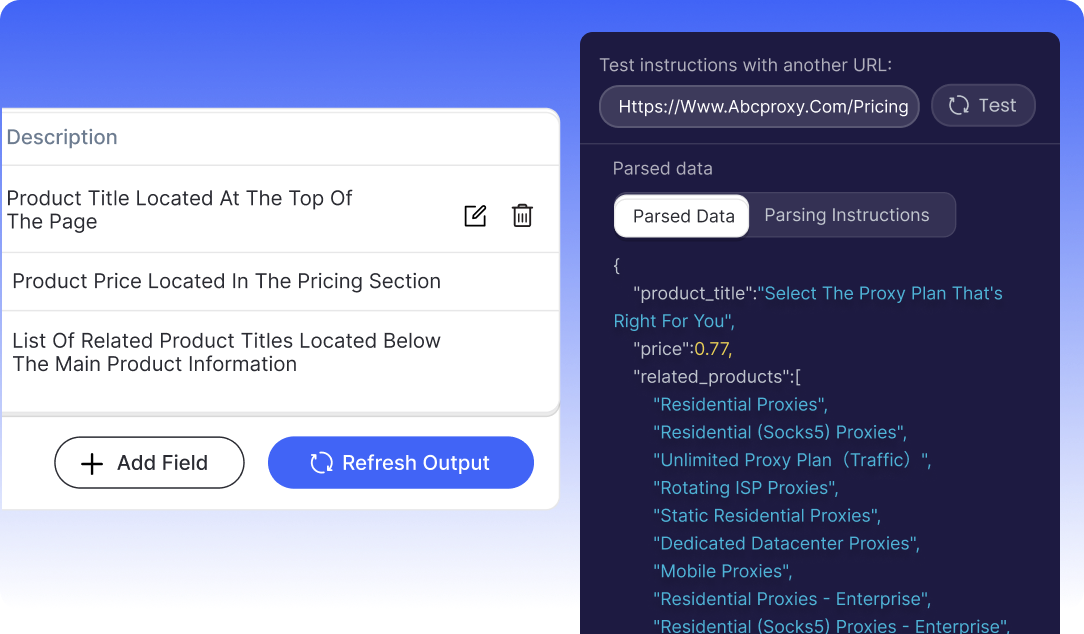The image size is (1084, 634).
Task: Click the Refresh Output button
Action: (x=401, y=463)
